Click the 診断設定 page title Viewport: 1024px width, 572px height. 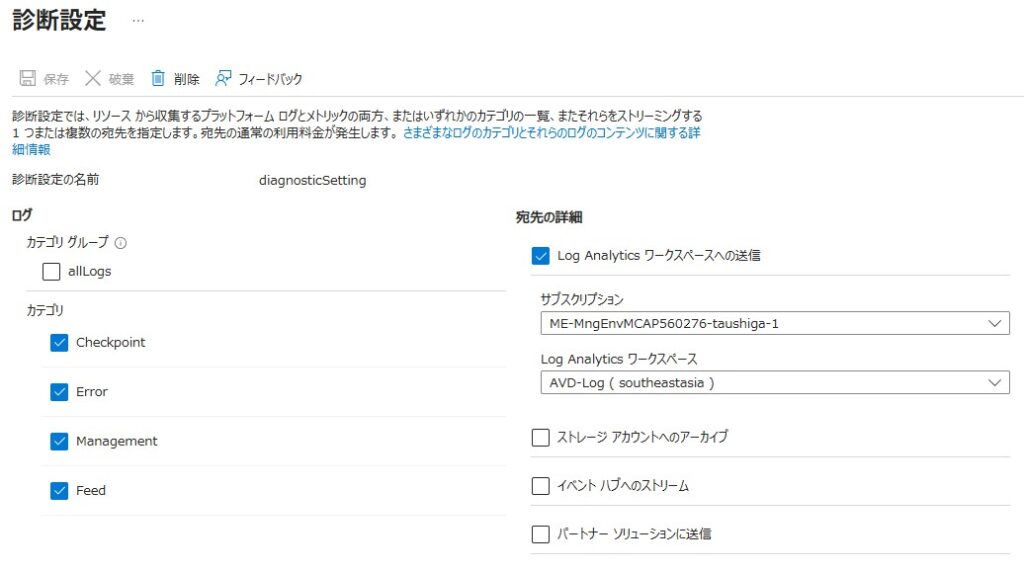[59, 20]
